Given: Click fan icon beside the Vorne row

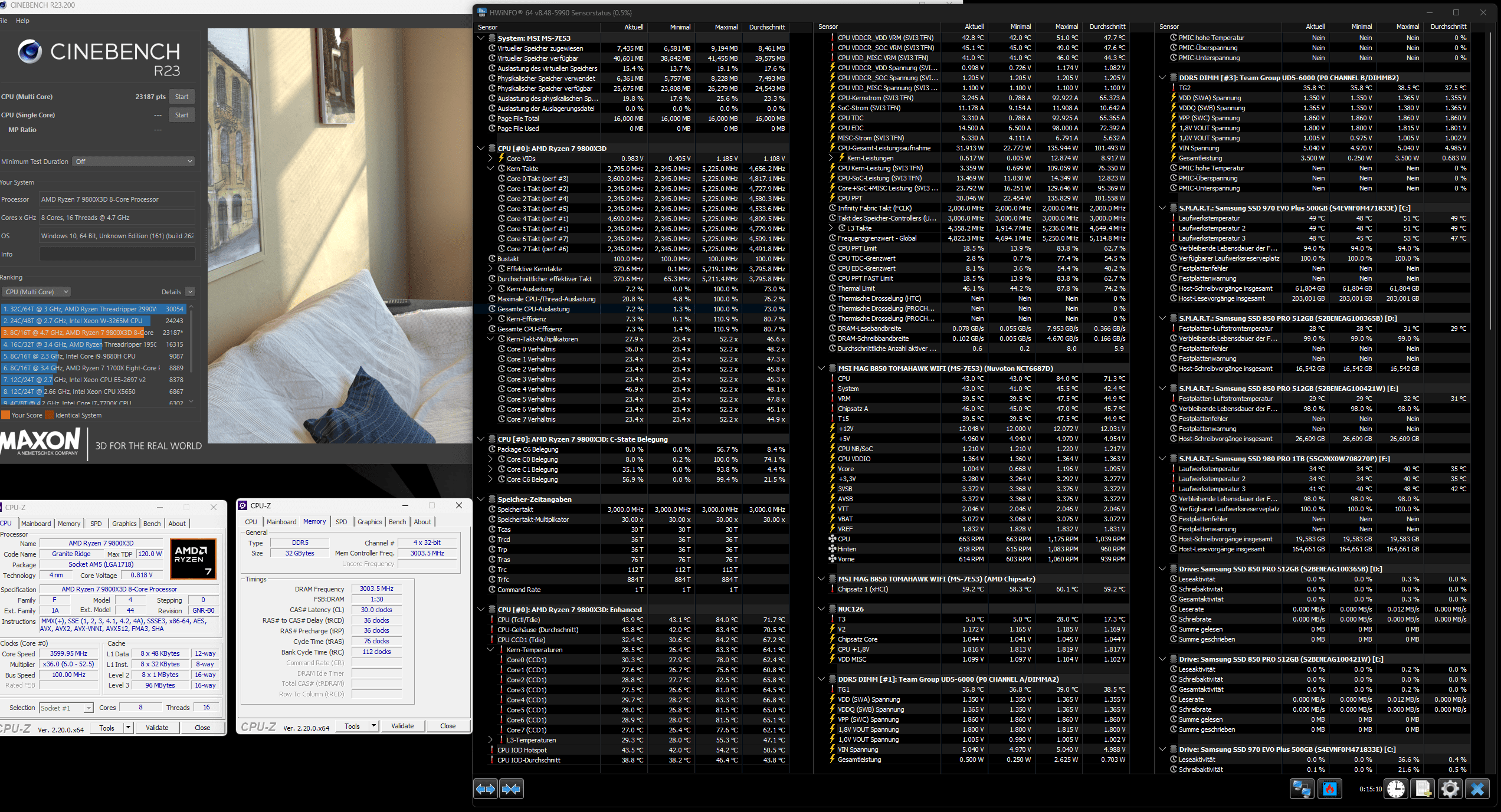Looking at the screenshot, I should coord(833,559).
